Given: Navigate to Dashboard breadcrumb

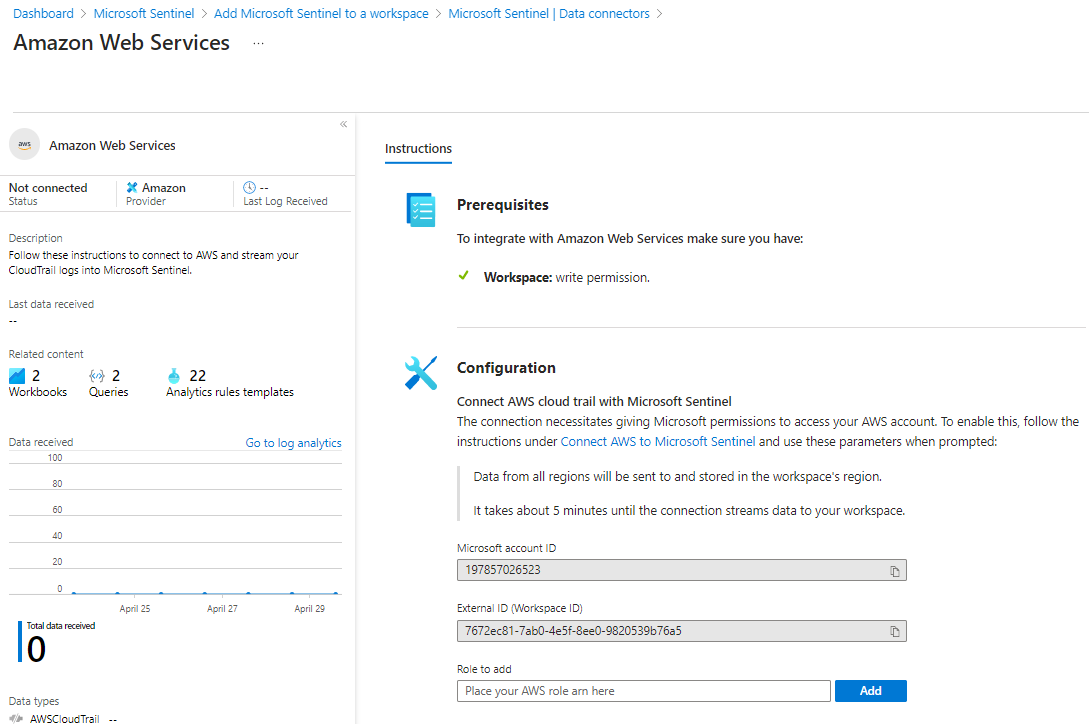Looking at the screenshot, I should tap(43, 14).
